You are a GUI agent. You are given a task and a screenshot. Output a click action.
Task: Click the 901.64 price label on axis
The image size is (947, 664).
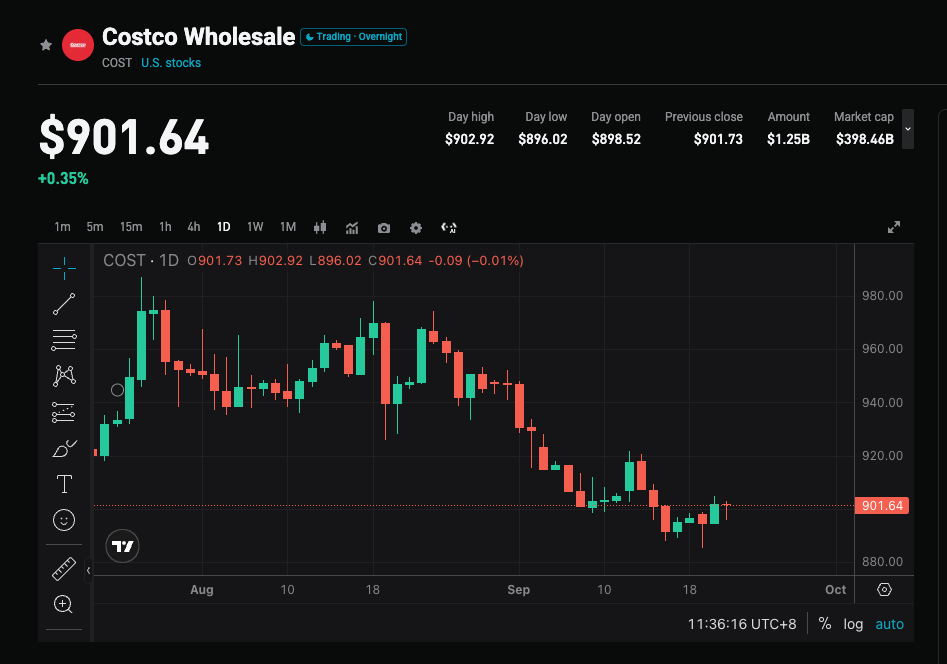[882, 506]
